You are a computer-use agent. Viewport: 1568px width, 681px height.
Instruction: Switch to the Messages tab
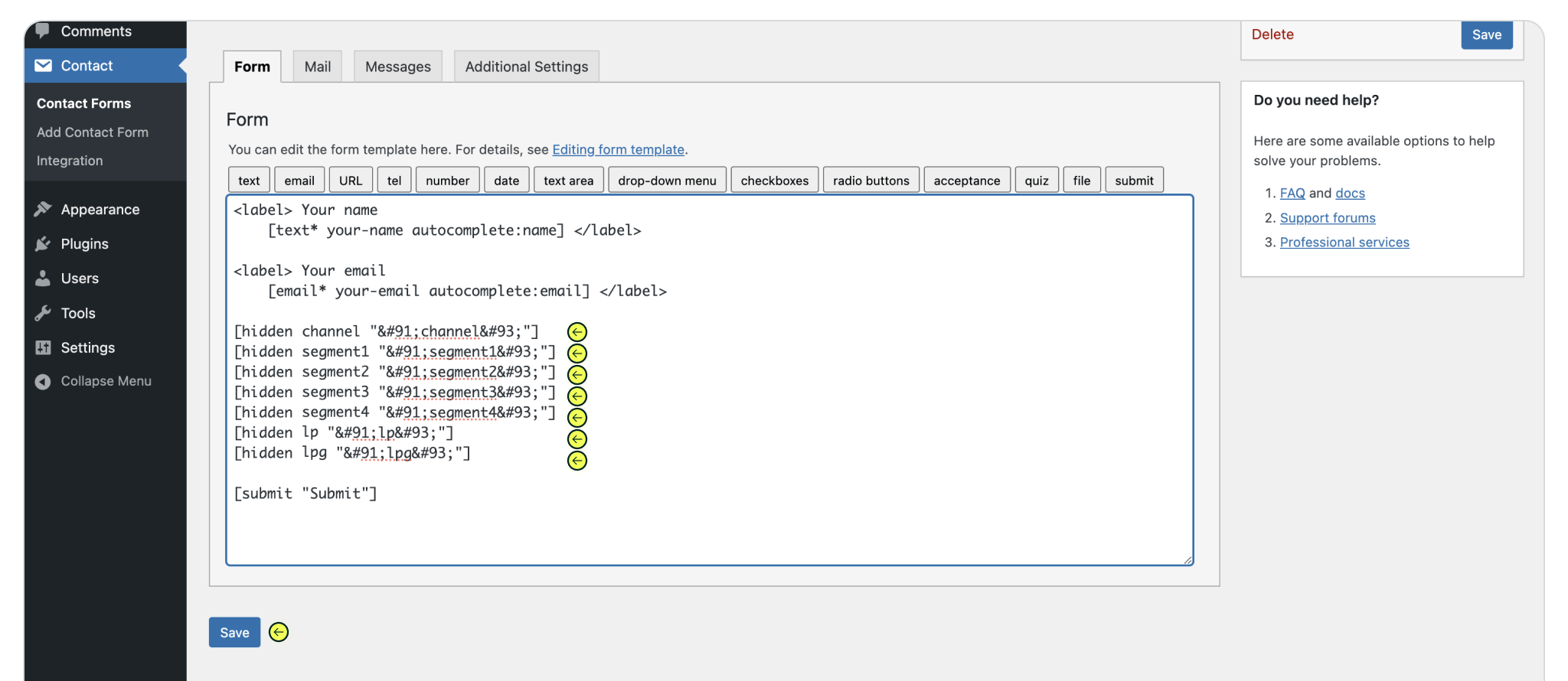pos(398,67)
